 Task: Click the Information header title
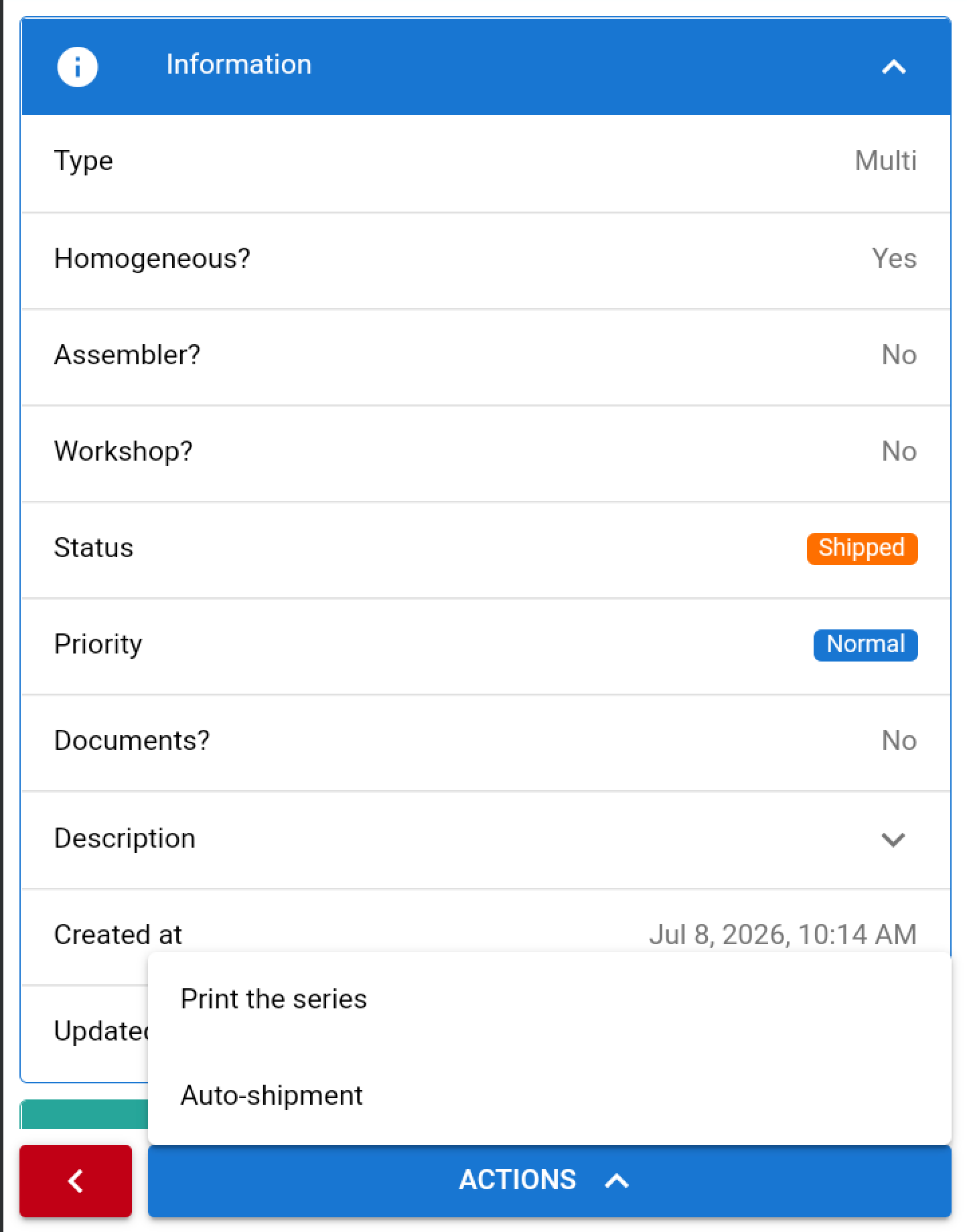pyautogui.click(x=239, y=65)
